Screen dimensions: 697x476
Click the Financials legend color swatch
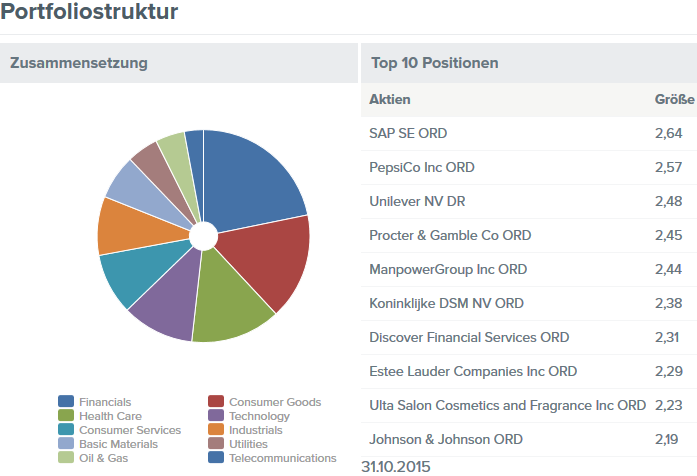[66, 402]
